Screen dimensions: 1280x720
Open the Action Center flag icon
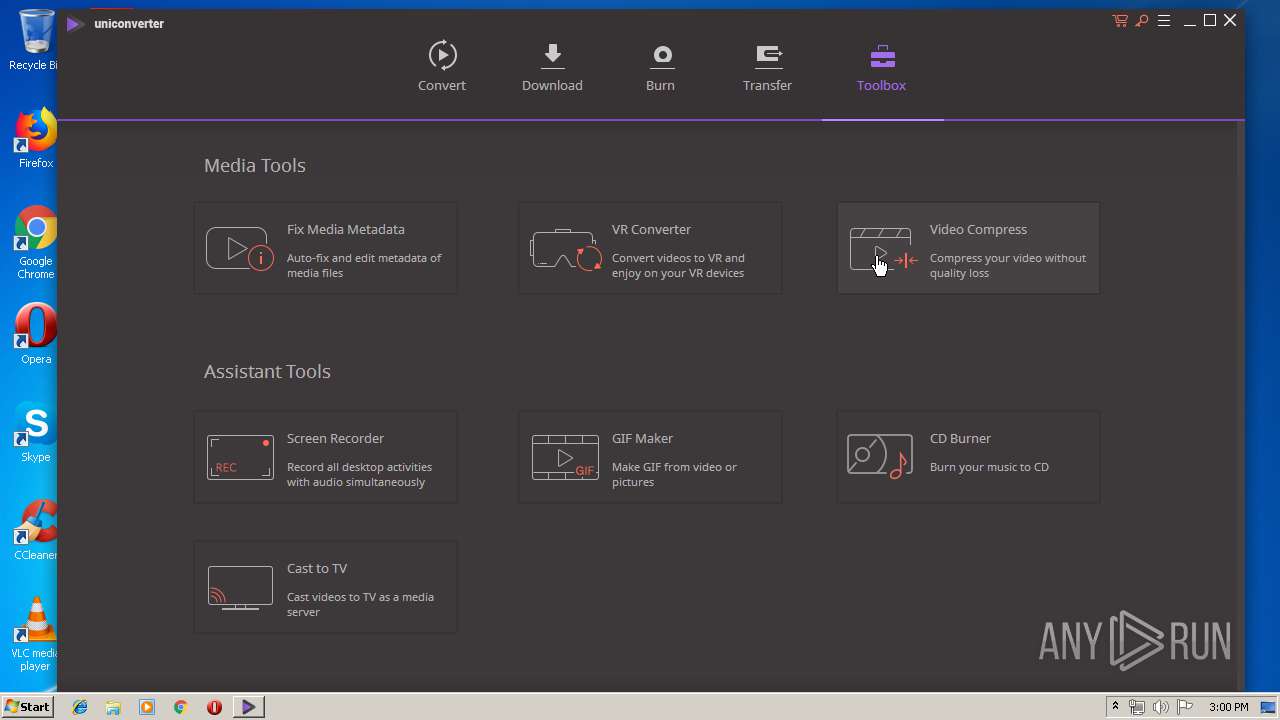[x=1184, y=707]
